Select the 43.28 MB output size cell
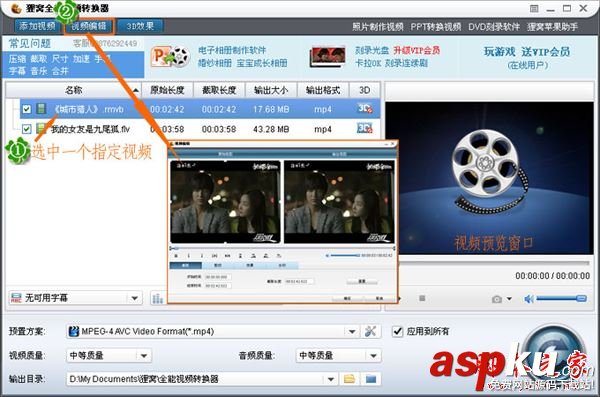This screenshot has height=397, width=600. point(271,129)
